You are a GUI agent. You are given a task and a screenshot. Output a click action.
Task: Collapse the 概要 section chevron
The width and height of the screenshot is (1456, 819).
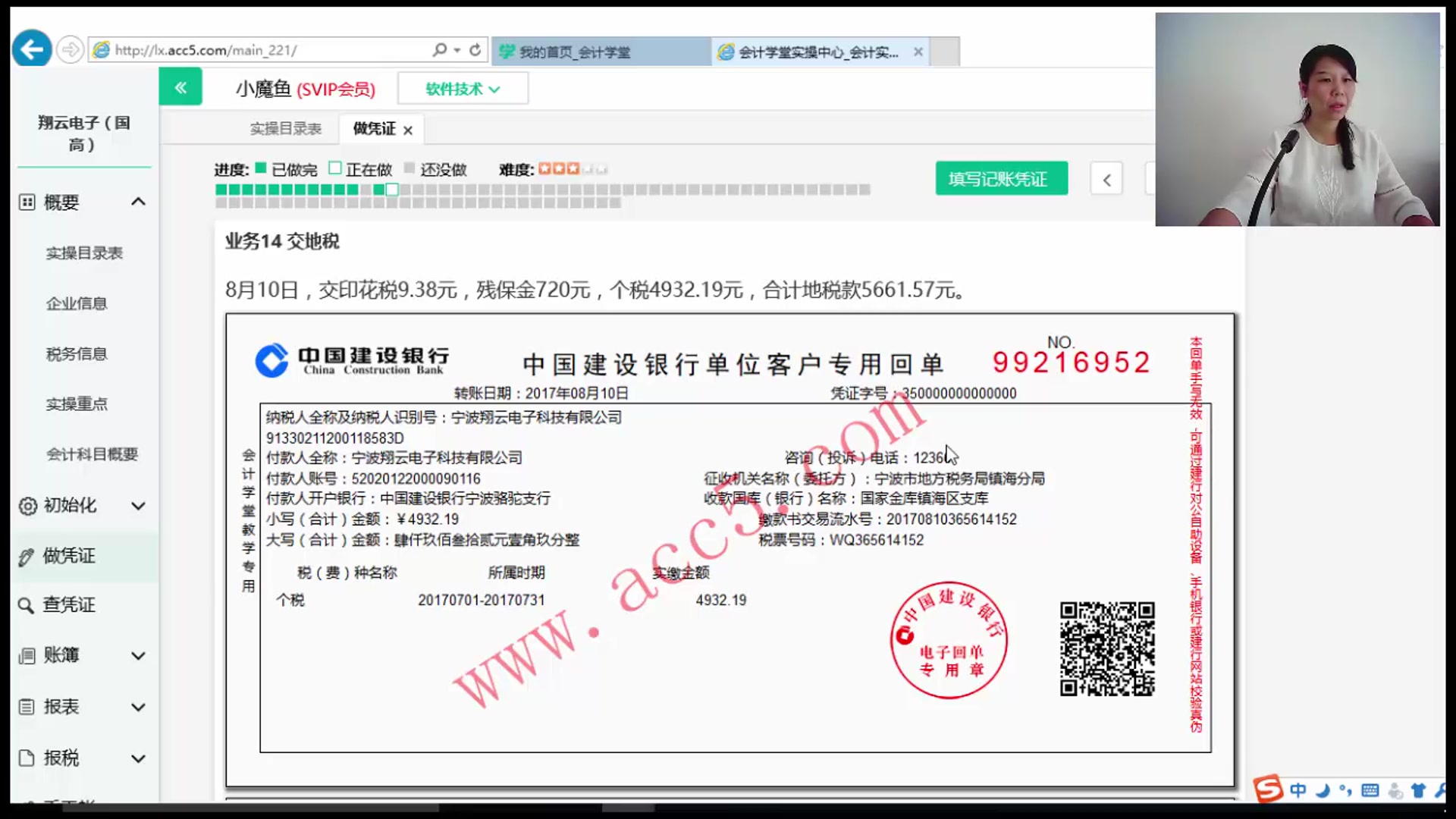coord(138,202)
